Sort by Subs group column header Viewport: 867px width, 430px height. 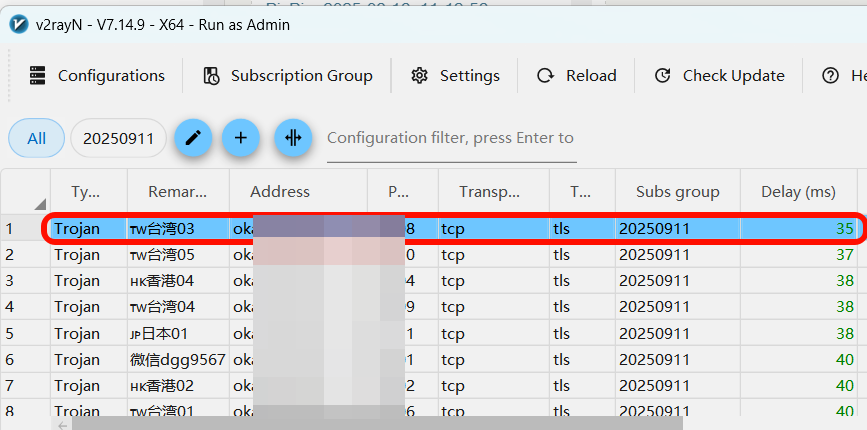(677, 191)
